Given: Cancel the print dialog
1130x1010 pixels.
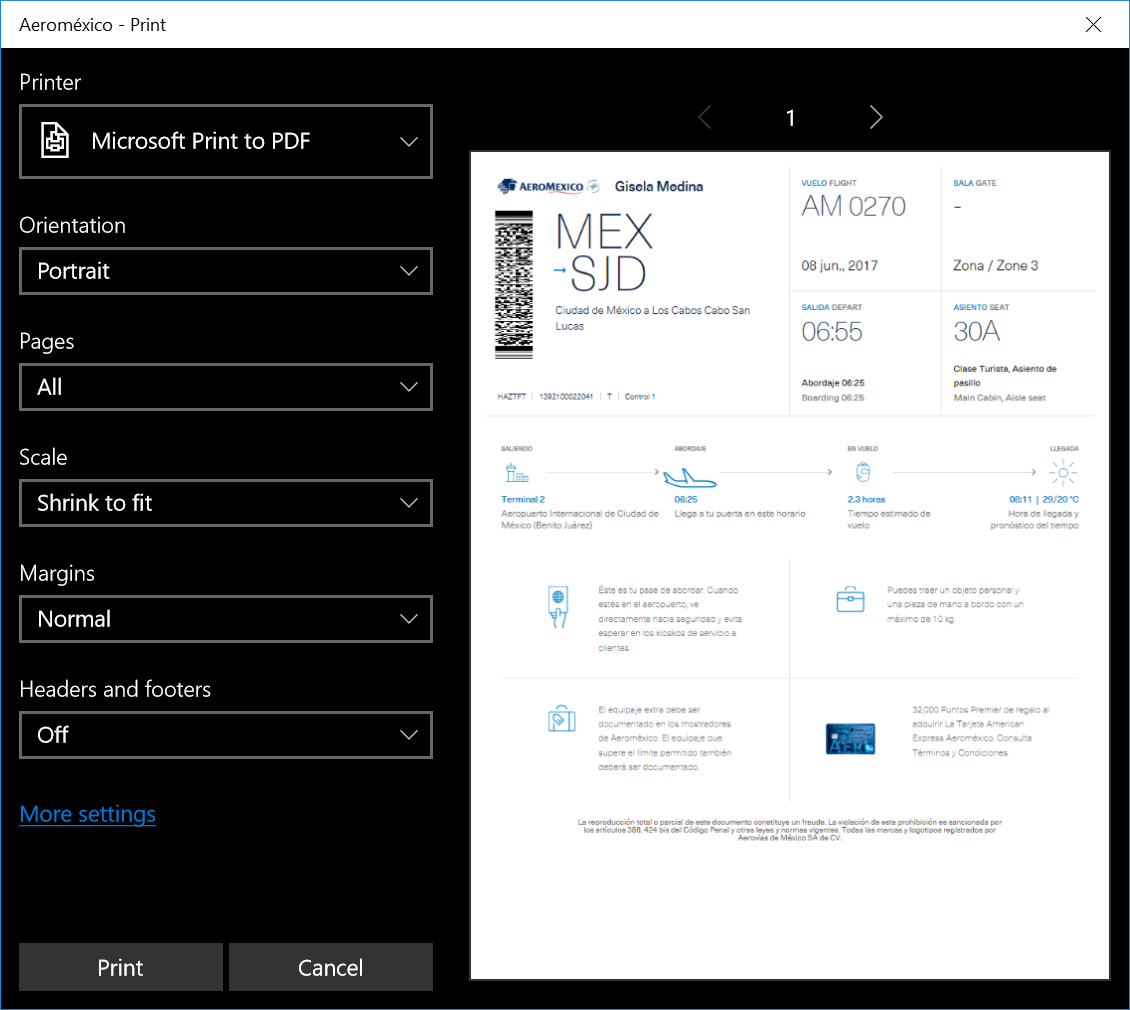Looking at the screenshot, I should tap(330, 967).
